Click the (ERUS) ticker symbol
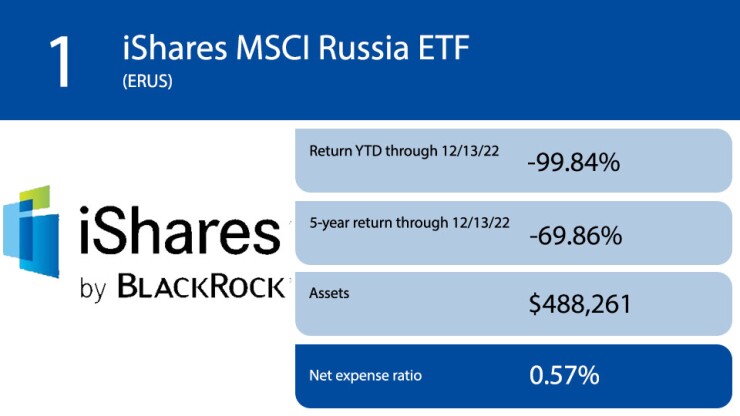The image size is (740, 416). click(147, 82)
